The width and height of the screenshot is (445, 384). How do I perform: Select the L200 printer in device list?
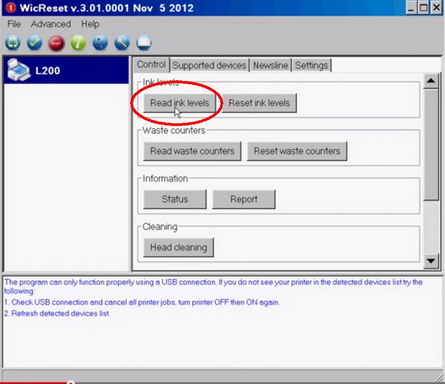click(x=66, y=70)
